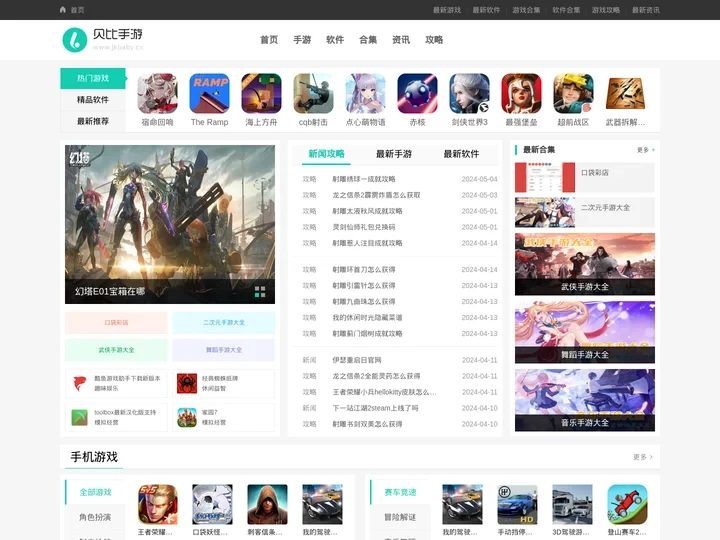Expand 更多 in 手机游戏 section
This screenshot has height=540, width=720.
tap(642, 457)
